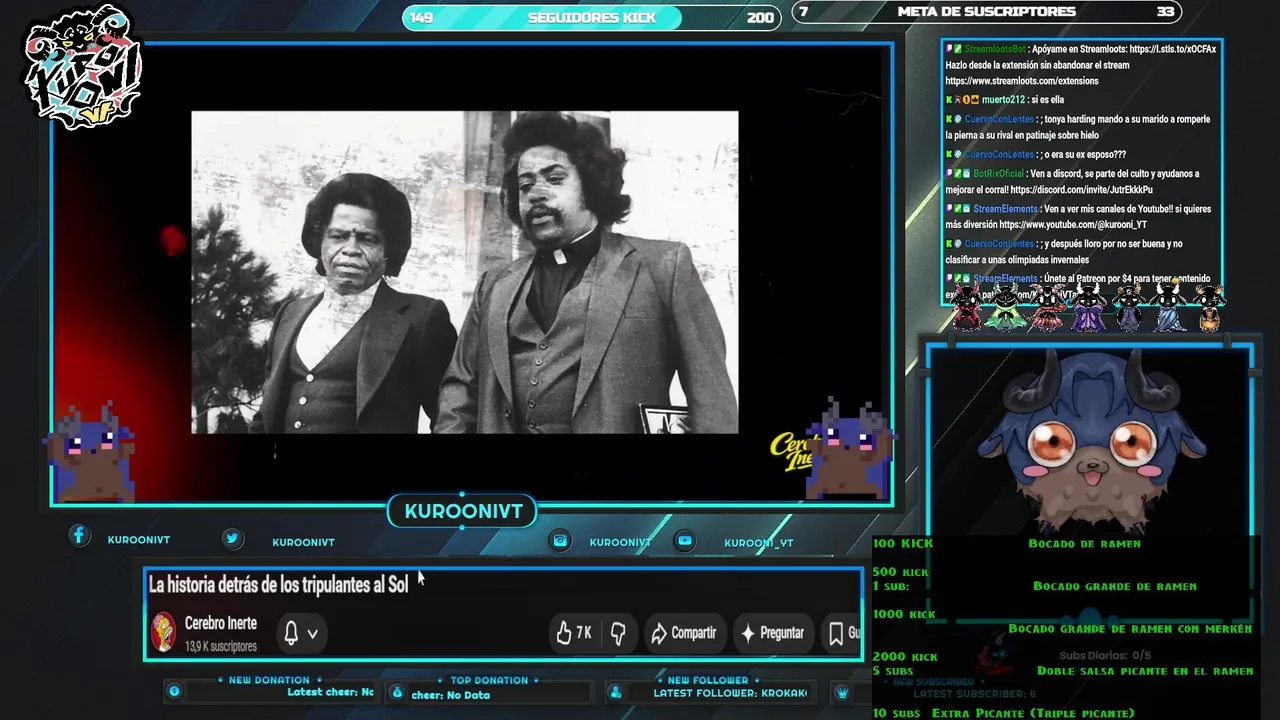Click the 'tonya harding mando' chat message

1078,127
